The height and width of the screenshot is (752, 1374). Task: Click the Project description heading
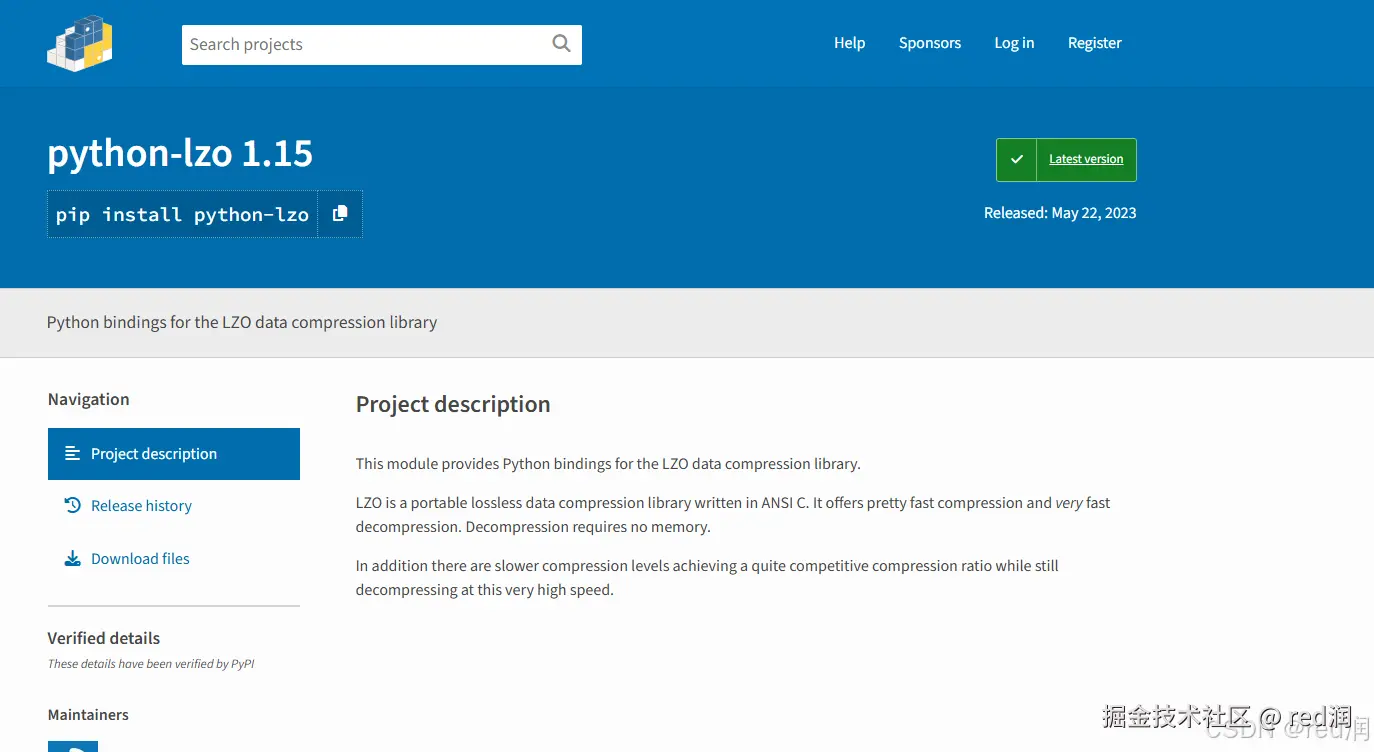point(453,404)
